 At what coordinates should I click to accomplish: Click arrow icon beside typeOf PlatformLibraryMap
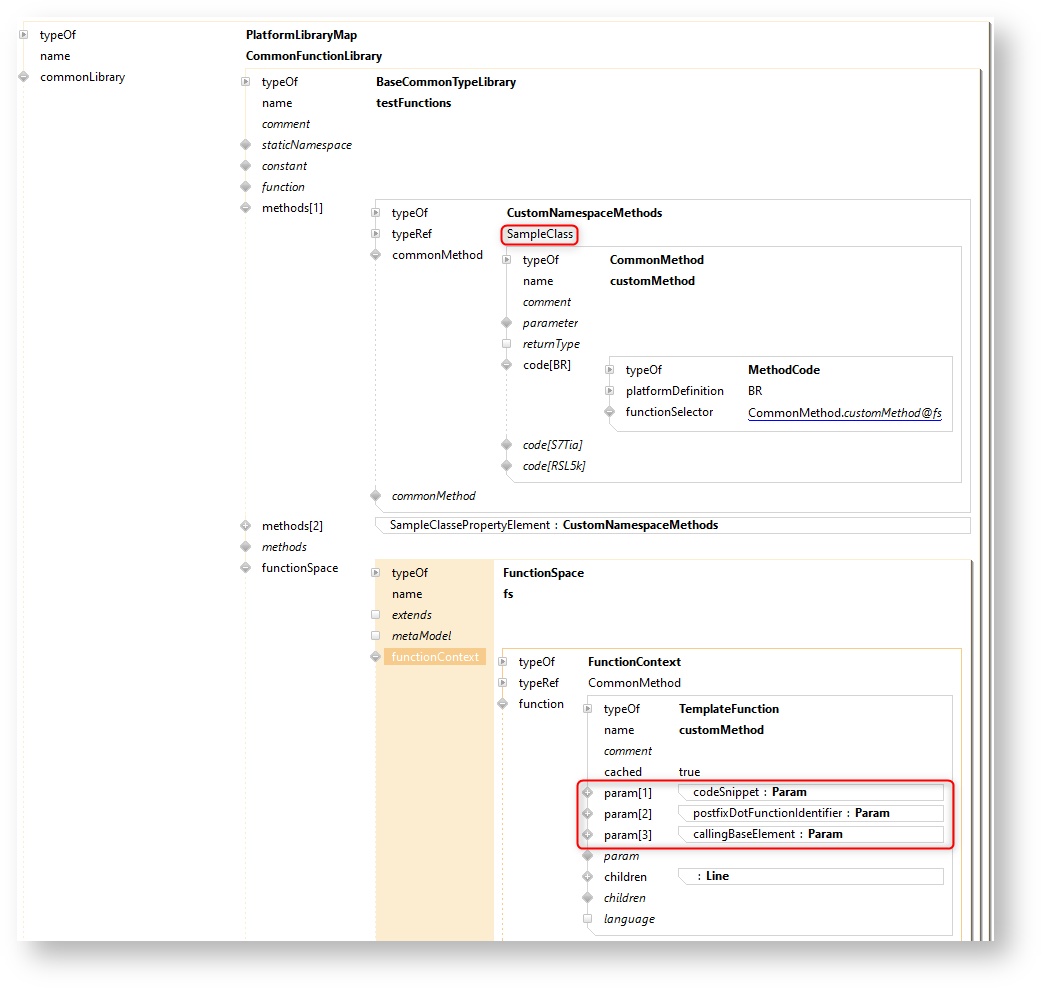24,35
